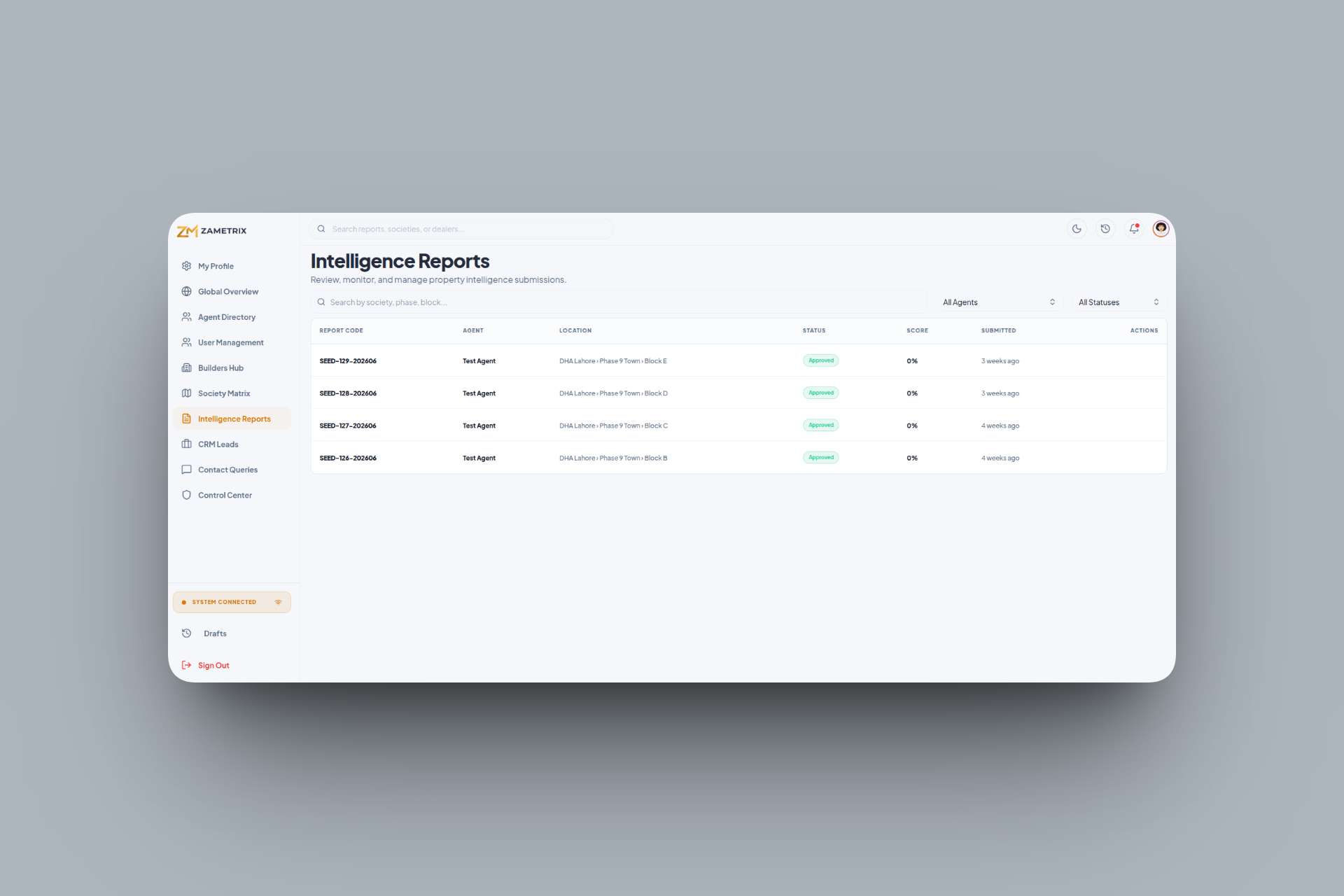Click the wifi icon in System Connected

(278, 602)
